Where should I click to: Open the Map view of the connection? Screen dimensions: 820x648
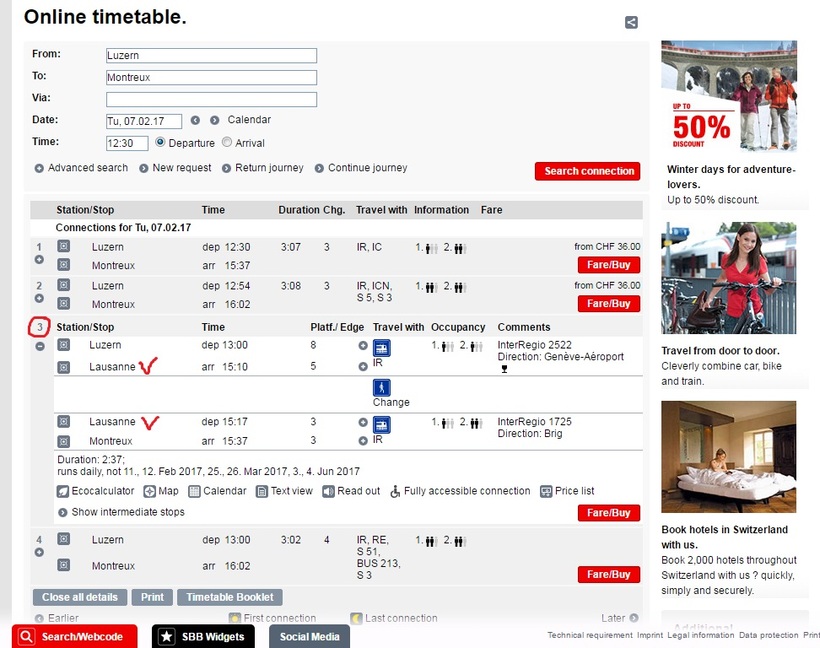[x=149, y=491]
